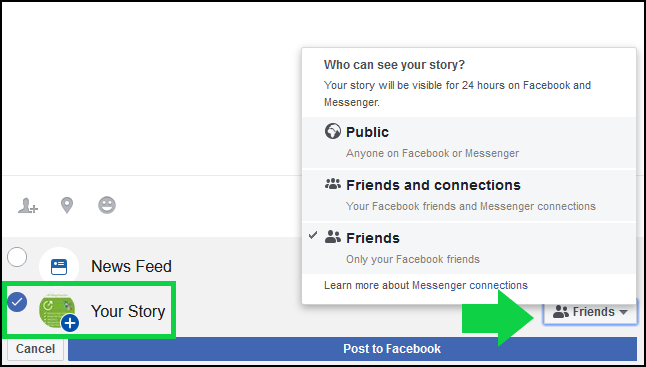The height and width of the screenshot is (367, 646).
Task: Click the globe icon next to Public
Action: [332, 132]
